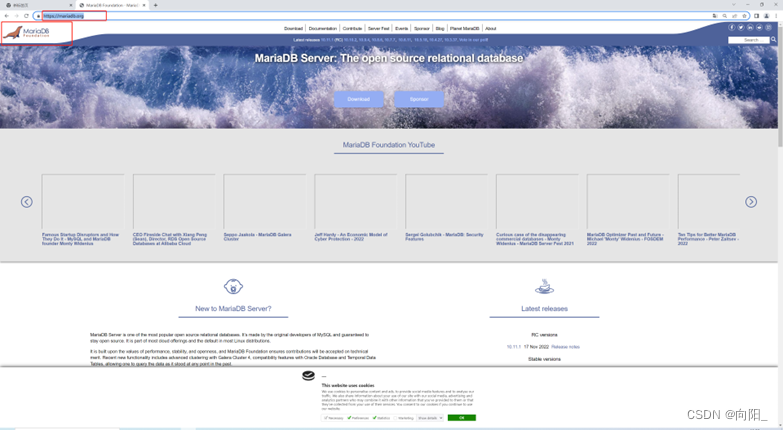
Task: Click the site search magnifier icon
Action: (774, 39)
